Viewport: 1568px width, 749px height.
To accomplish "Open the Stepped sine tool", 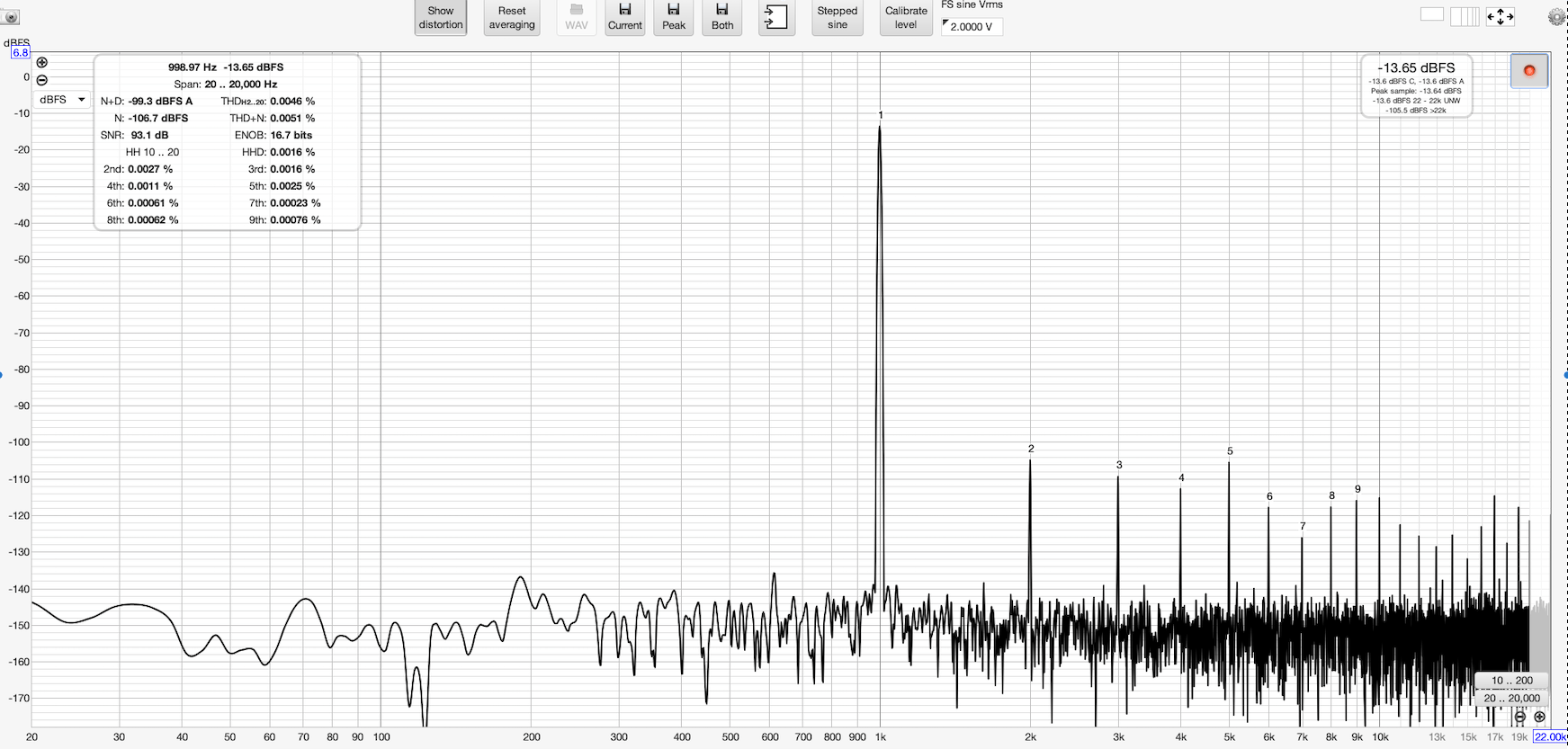I will [838, 17].
